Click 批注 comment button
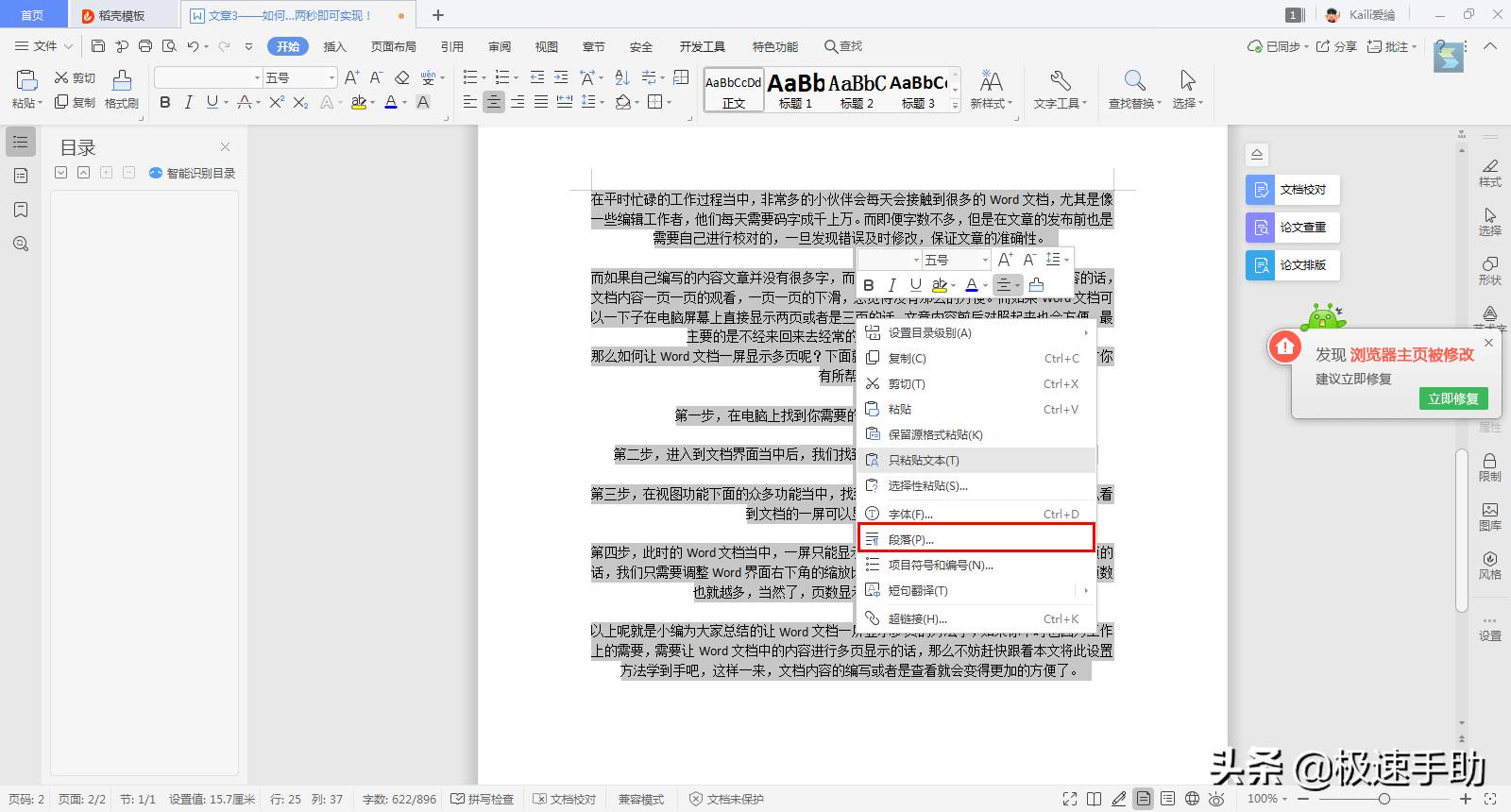 [1392, 46]
